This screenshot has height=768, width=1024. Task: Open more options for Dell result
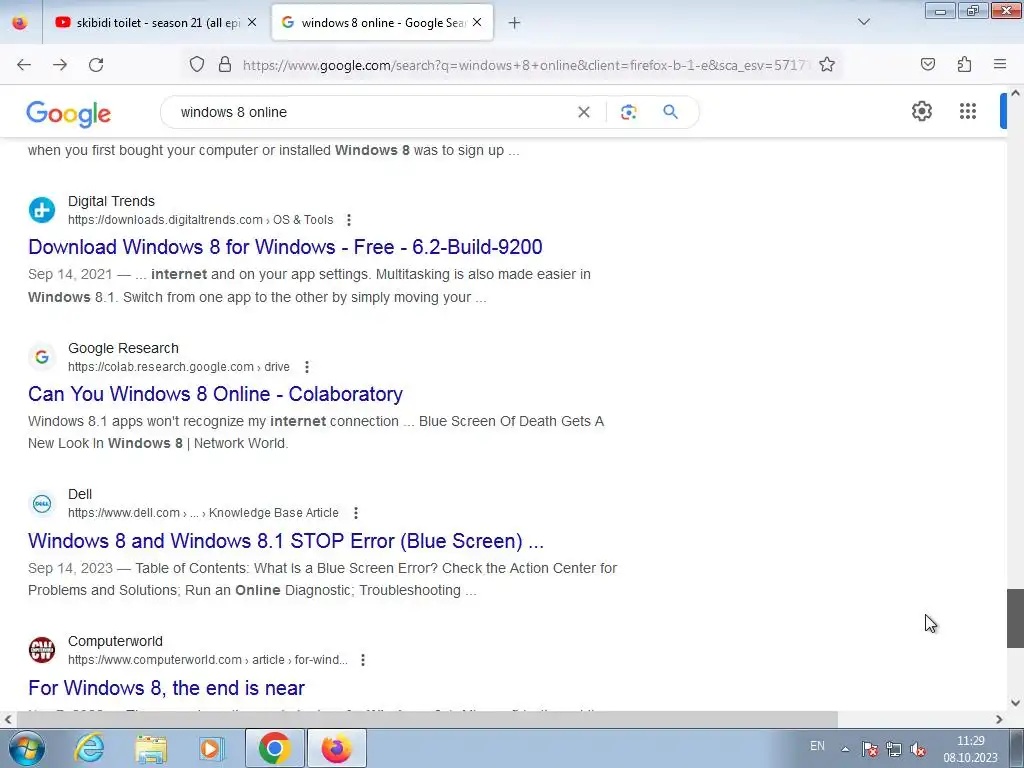pos(355,513)
